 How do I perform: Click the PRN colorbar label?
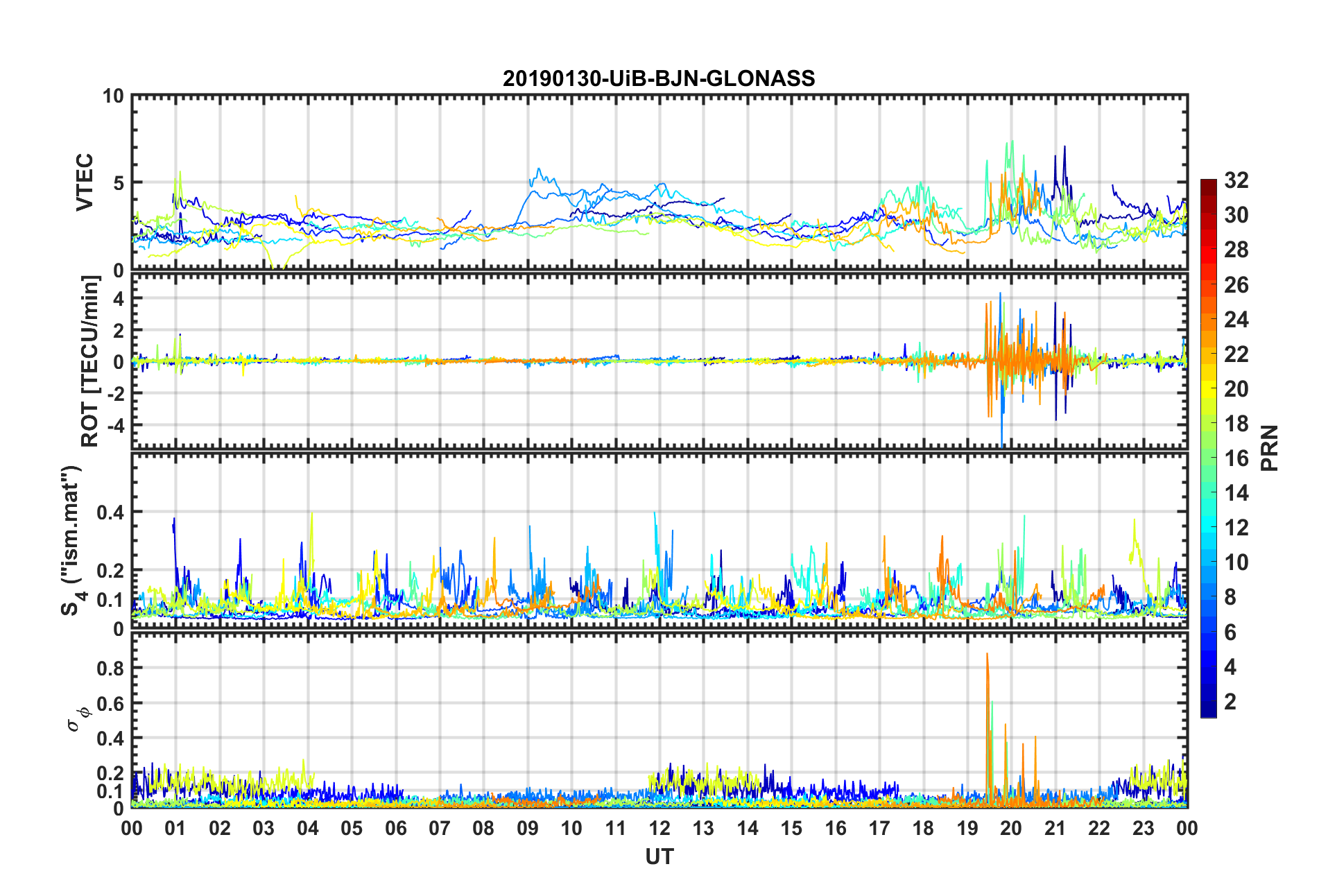(x=1270, y=448)
